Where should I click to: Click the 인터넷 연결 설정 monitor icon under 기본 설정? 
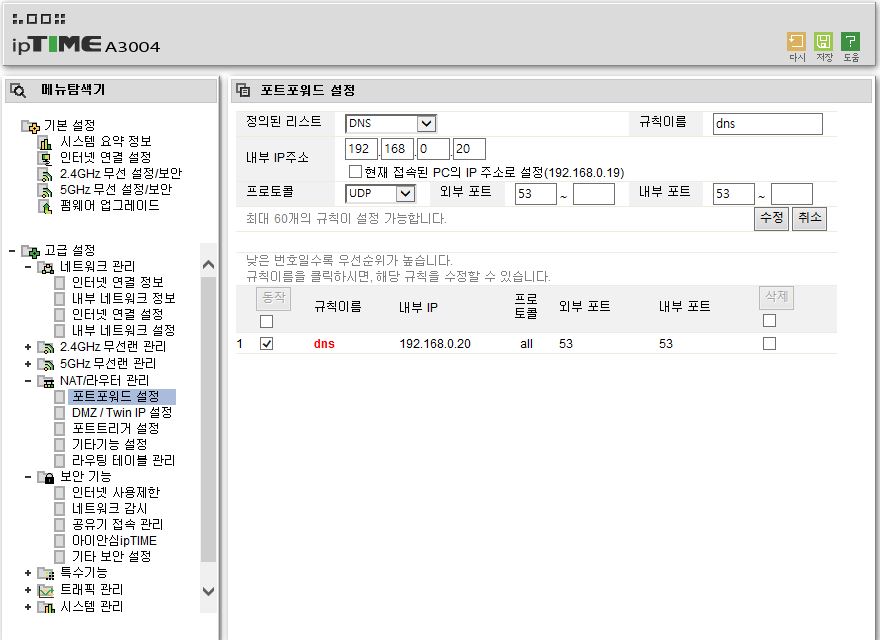[45, 158]
